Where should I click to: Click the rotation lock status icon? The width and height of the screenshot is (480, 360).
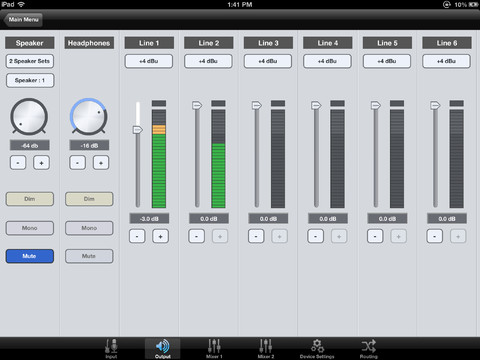447,5
